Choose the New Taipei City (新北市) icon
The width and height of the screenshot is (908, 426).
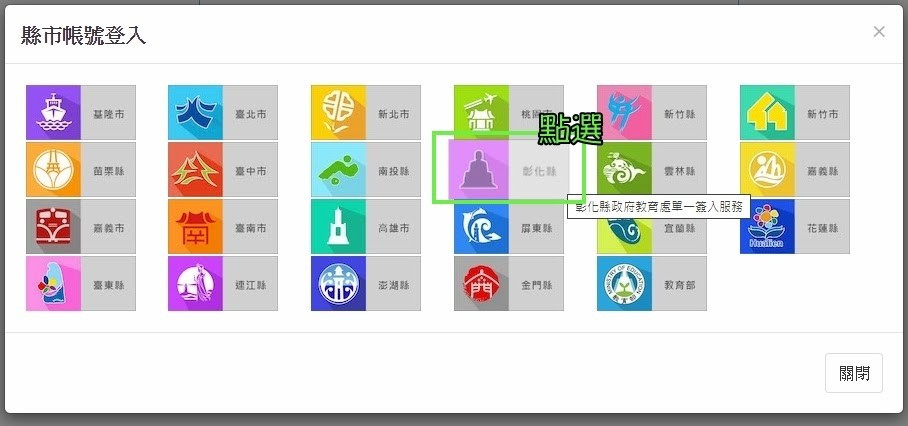[338, 113]
